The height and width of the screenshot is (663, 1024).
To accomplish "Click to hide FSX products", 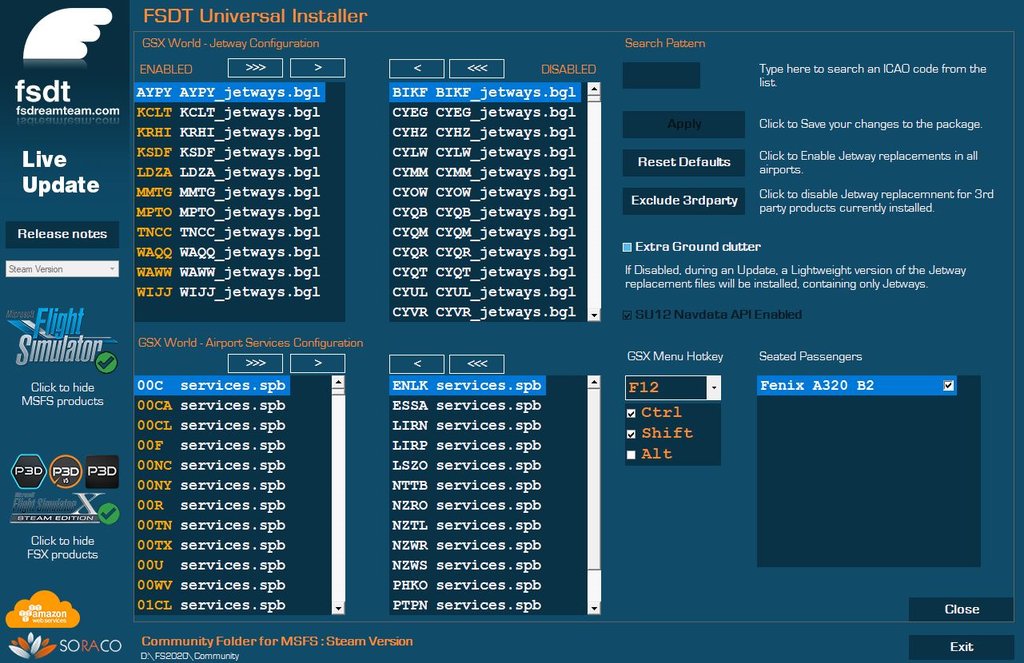I will tap(63, 547).
